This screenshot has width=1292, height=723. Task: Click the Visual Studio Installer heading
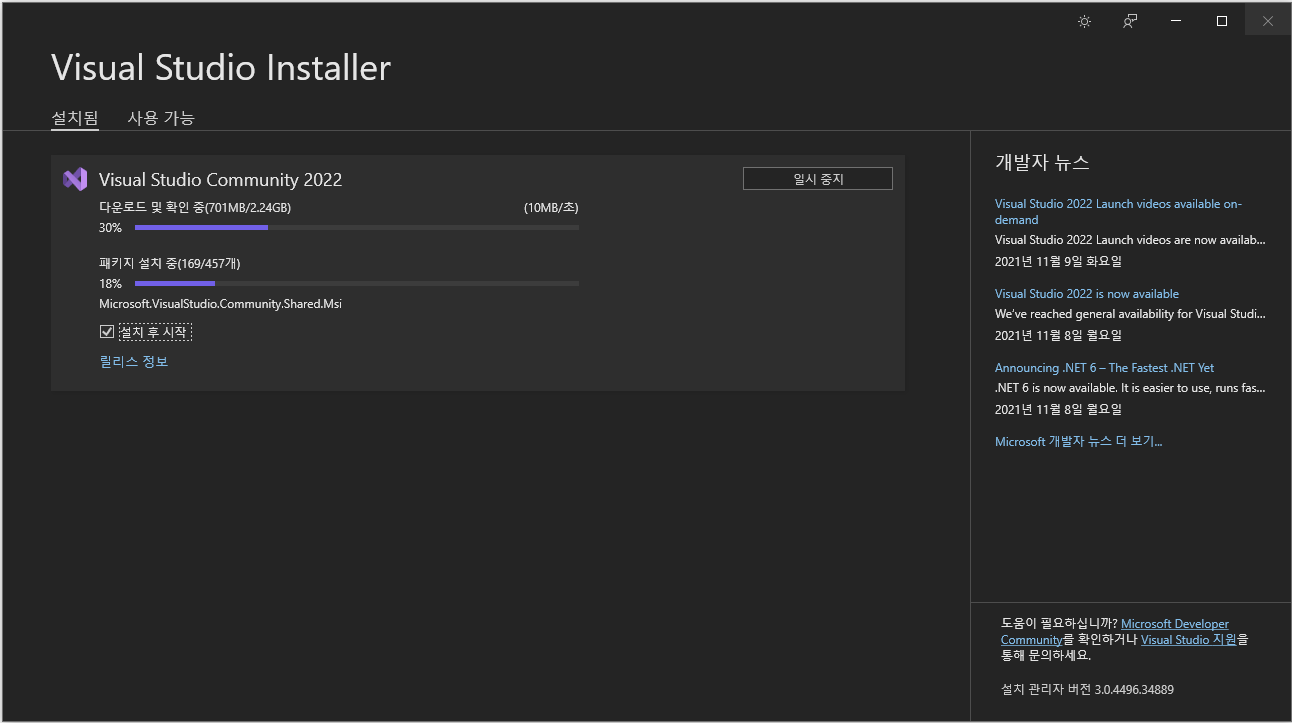(x=221, y=67)
